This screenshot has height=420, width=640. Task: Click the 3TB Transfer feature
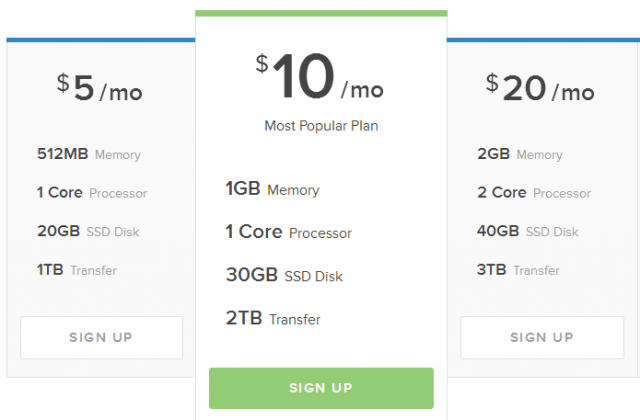click(x=518, y=270)
